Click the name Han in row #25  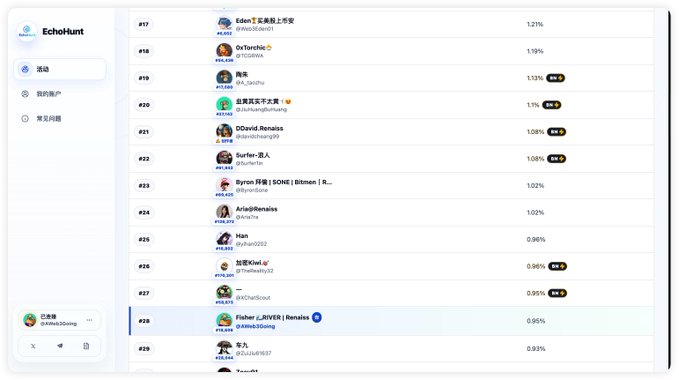(x=242, y=236)
